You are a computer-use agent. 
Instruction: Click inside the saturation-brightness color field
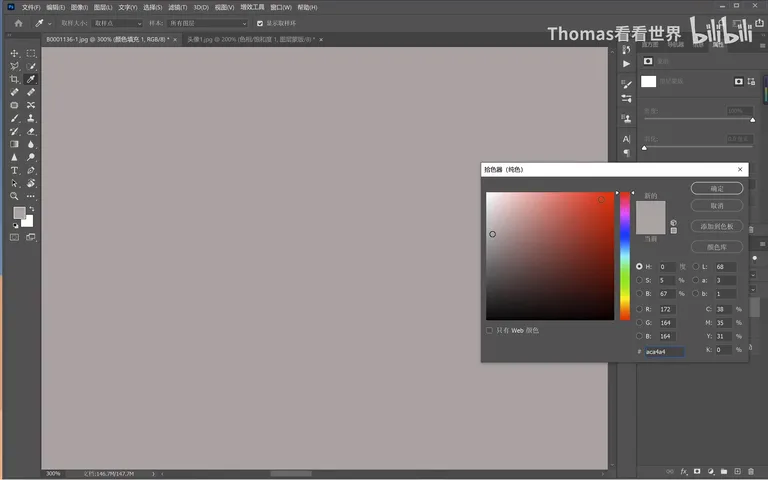[x=550, y=256]
